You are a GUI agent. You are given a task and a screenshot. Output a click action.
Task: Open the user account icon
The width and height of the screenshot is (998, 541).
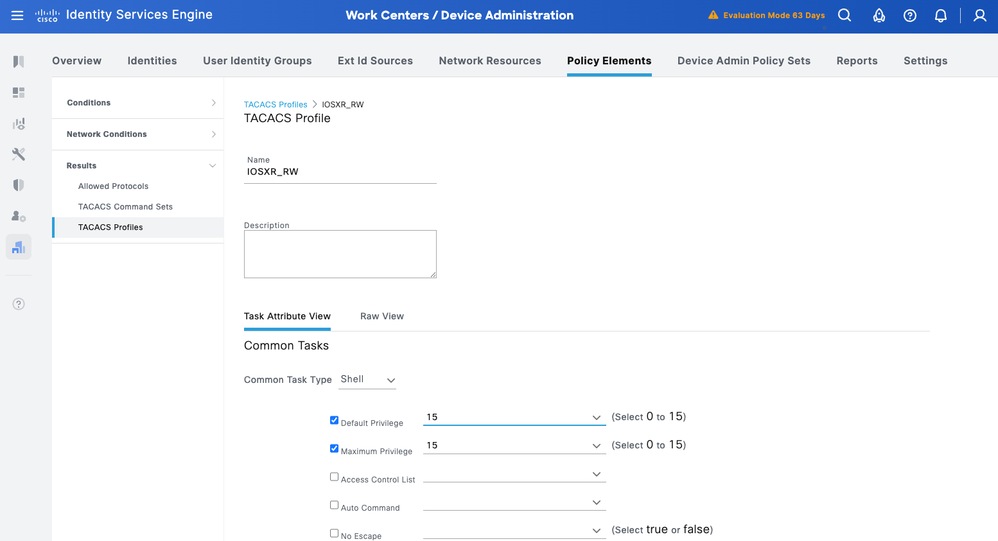pyautogui.click(x=980, y=15)
